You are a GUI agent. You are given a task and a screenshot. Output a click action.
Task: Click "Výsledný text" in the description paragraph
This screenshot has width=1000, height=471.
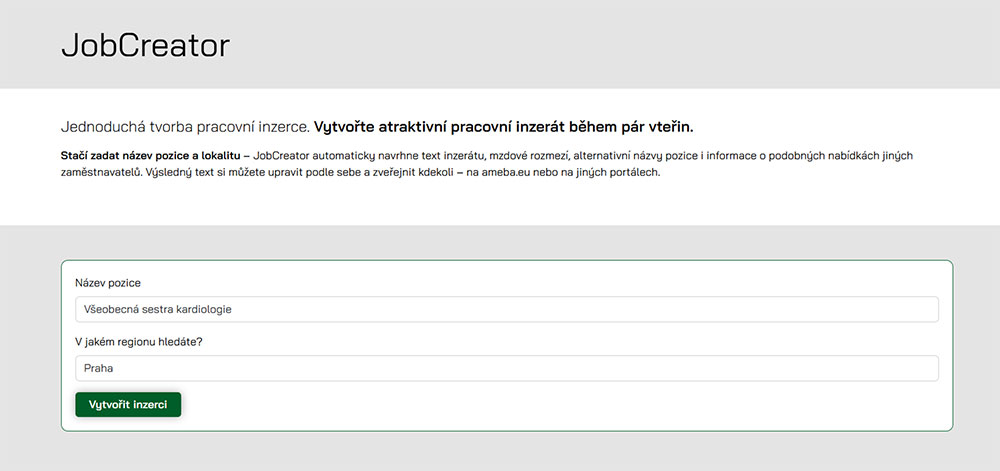click(187, 172)
